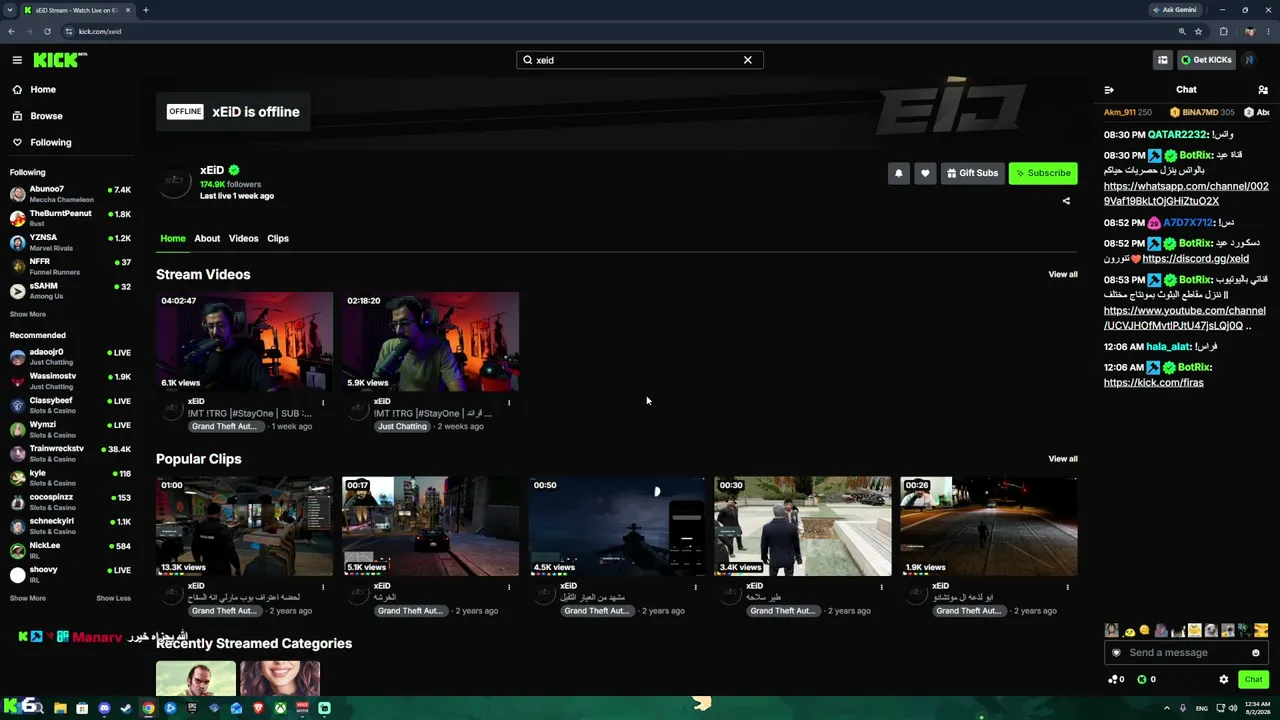This screenshot has height=720, width=1280.
Task: Open options for the 04:02:47 video
Action: (x=323, y=403)
